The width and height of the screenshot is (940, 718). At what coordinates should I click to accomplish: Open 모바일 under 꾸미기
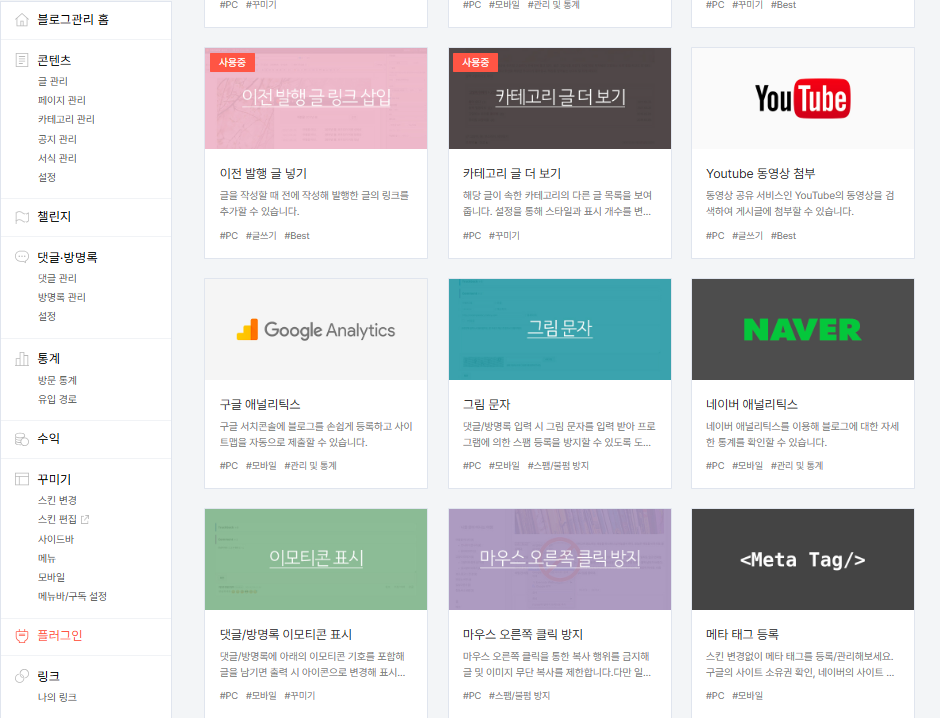[x=52, y=577]
